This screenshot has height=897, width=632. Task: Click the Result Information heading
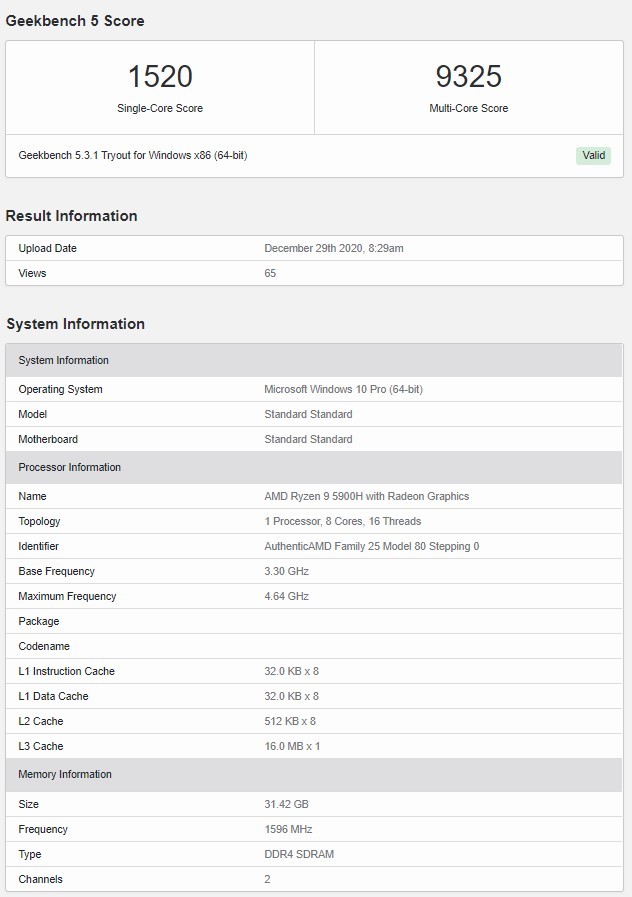point(71,216)
